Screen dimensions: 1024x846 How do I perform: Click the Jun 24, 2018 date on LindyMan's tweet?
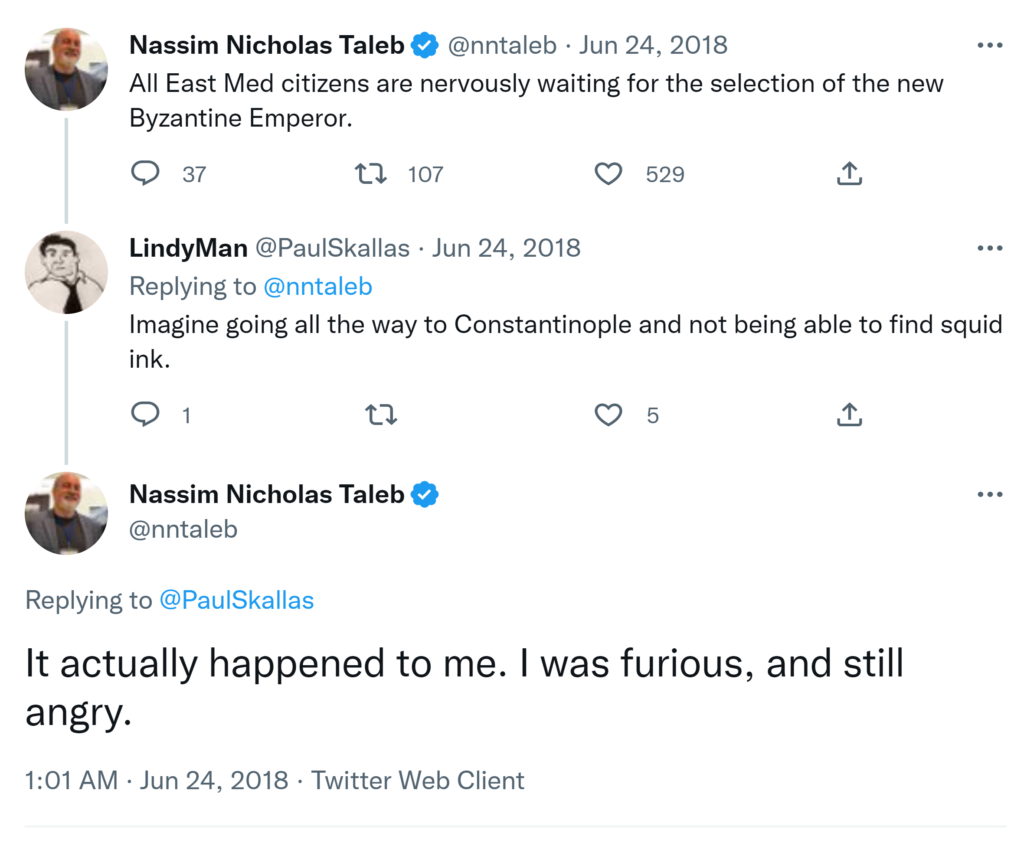pos(506,248)
